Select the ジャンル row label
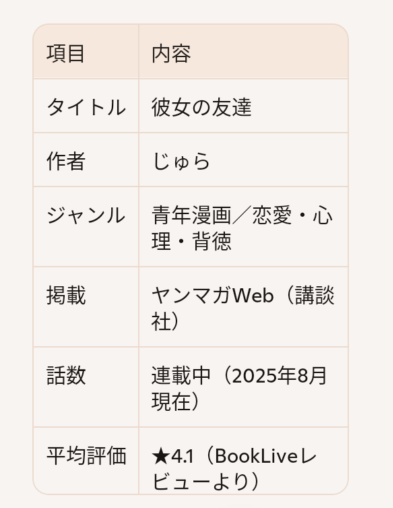Screen dimensions: 393x508 click(x=86, y=215)
